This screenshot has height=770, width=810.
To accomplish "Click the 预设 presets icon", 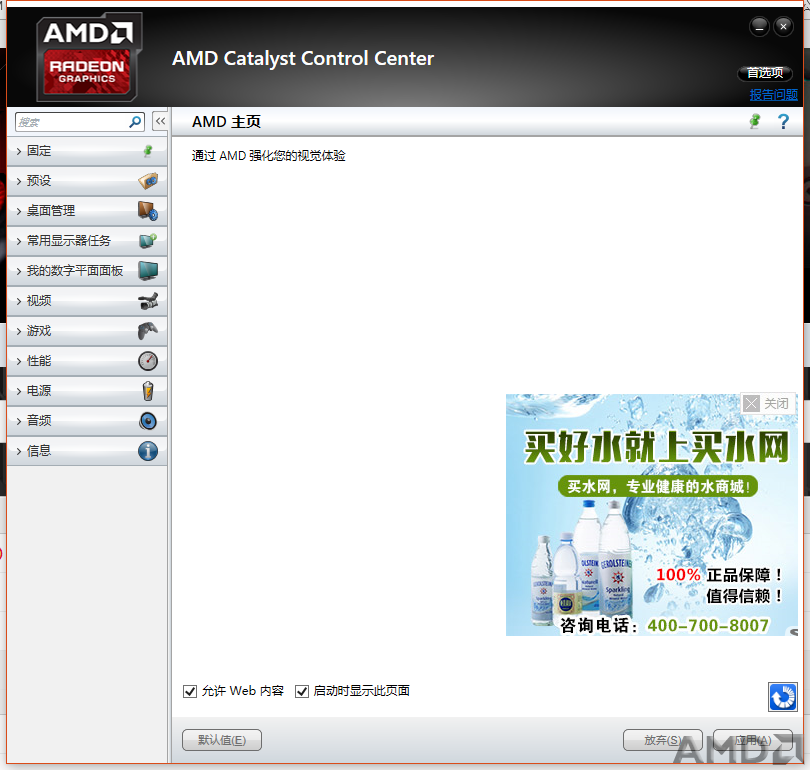I will coord(148,181).
